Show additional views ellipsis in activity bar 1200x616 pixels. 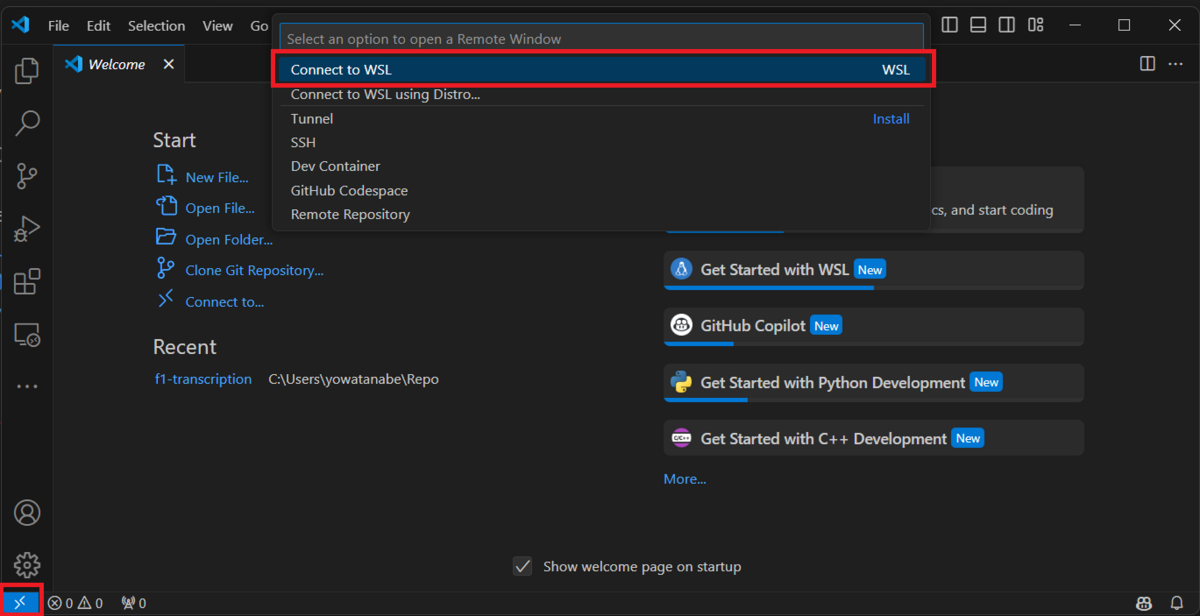click(27, 386)
